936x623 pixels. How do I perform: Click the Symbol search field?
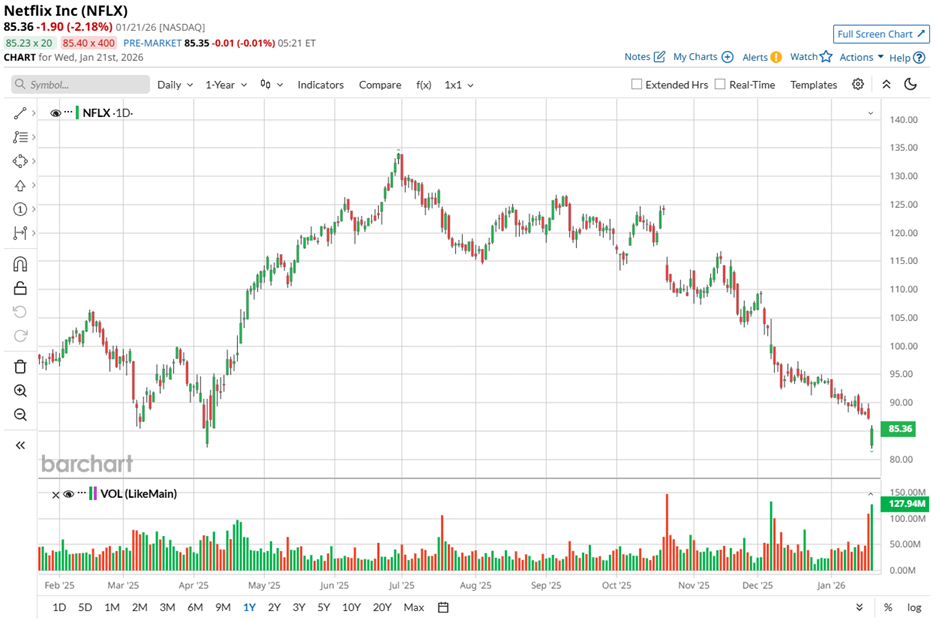coord(81,84)
